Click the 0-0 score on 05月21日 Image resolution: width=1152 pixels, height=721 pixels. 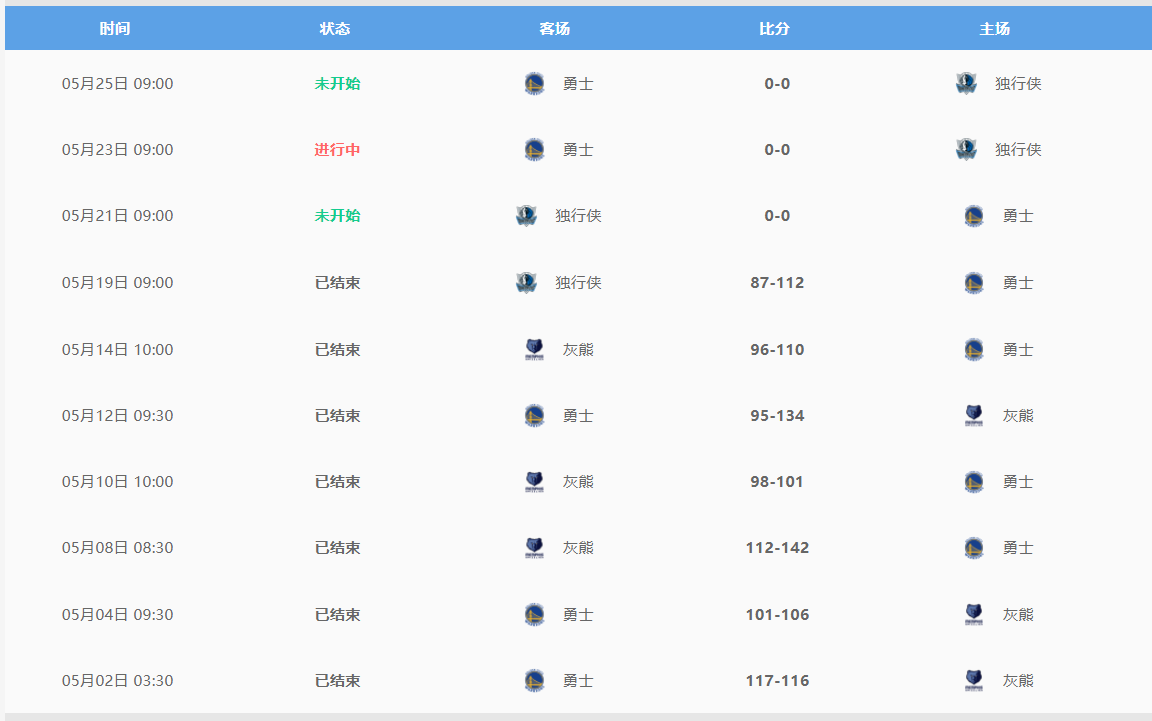click(777, 216)
